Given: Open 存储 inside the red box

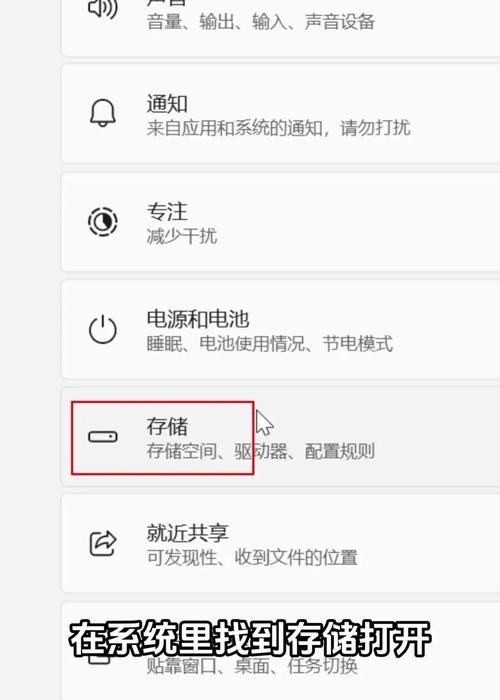Looking at the screenshot, I should pos(167,426).
